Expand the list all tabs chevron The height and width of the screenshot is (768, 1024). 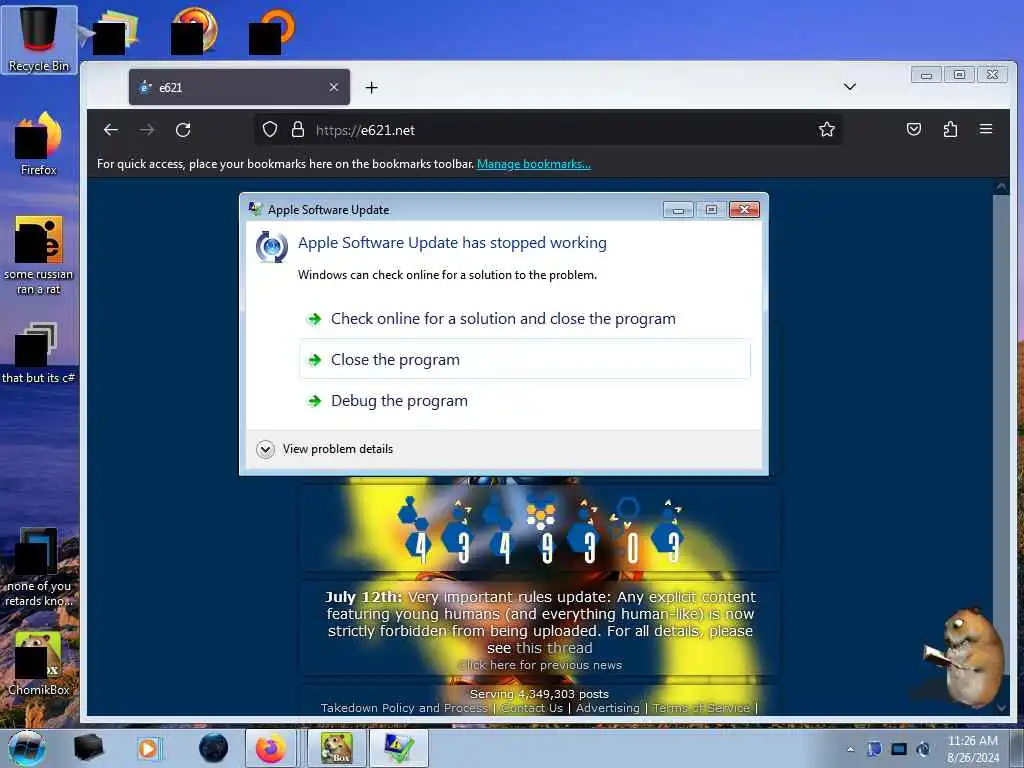click(850, 86)
